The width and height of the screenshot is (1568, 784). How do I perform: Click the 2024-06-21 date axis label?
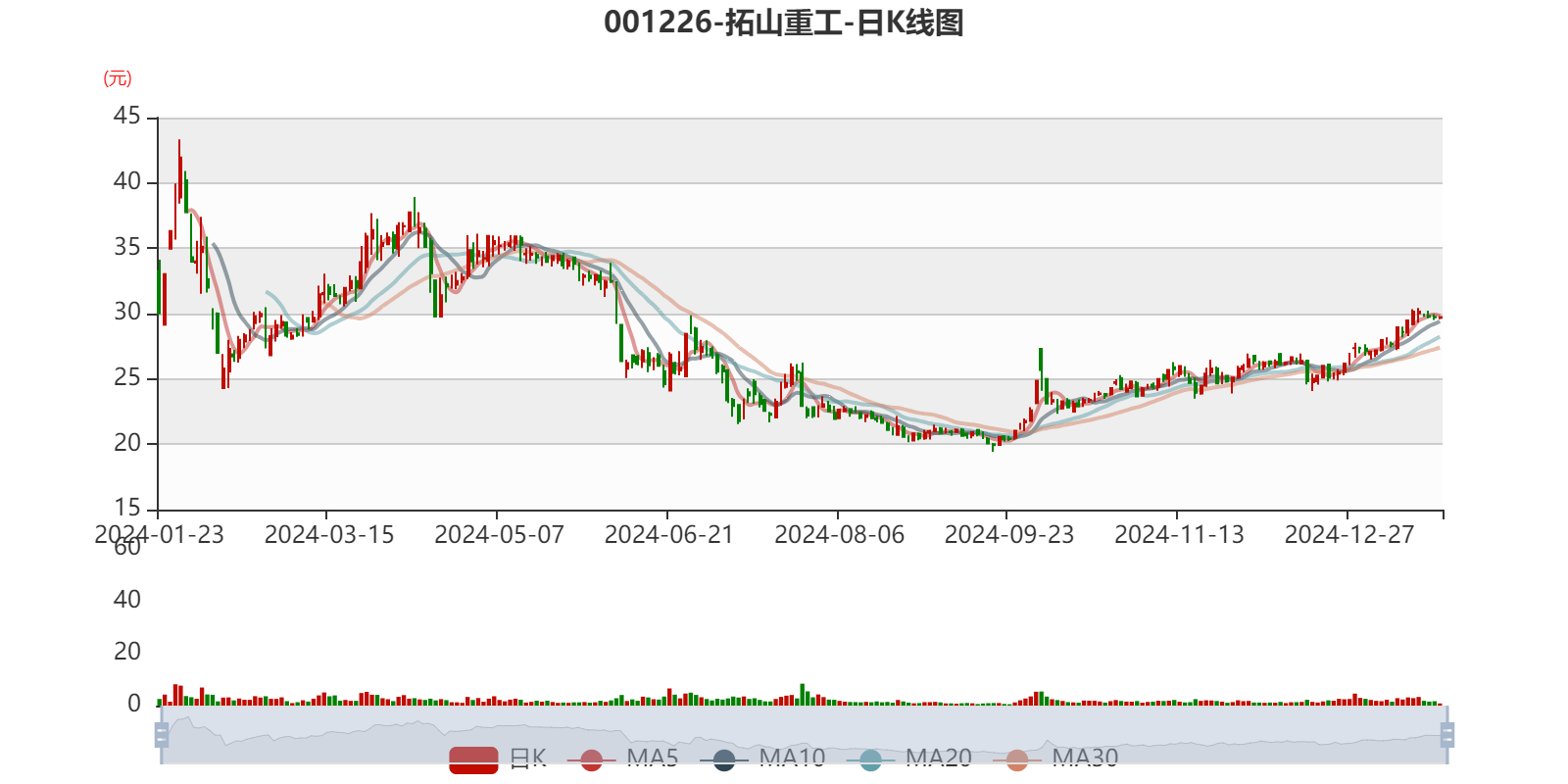[669, 535]
